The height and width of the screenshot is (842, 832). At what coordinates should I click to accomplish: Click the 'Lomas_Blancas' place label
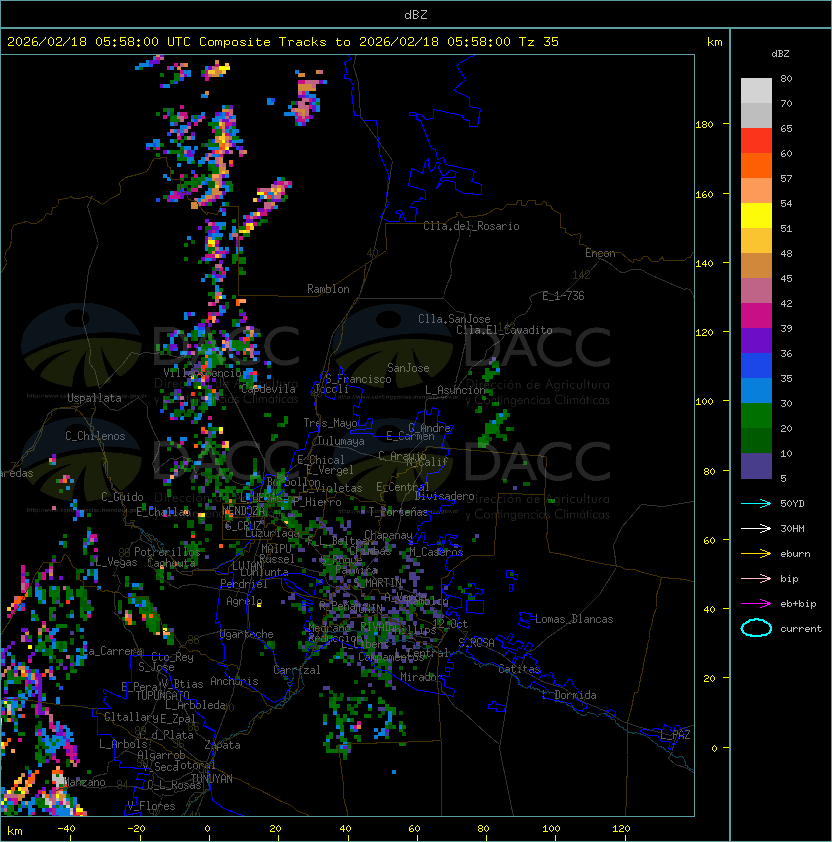(574, 619)
